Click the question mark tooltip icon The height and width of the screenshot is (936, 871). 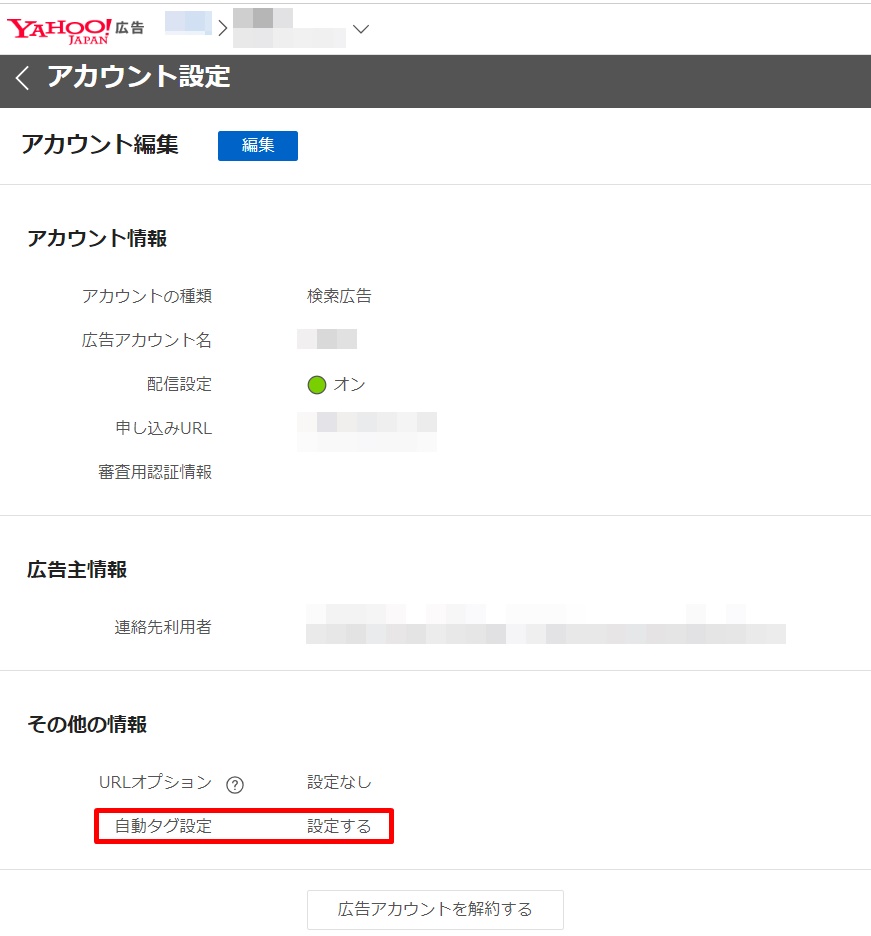[x=234, y=784]
